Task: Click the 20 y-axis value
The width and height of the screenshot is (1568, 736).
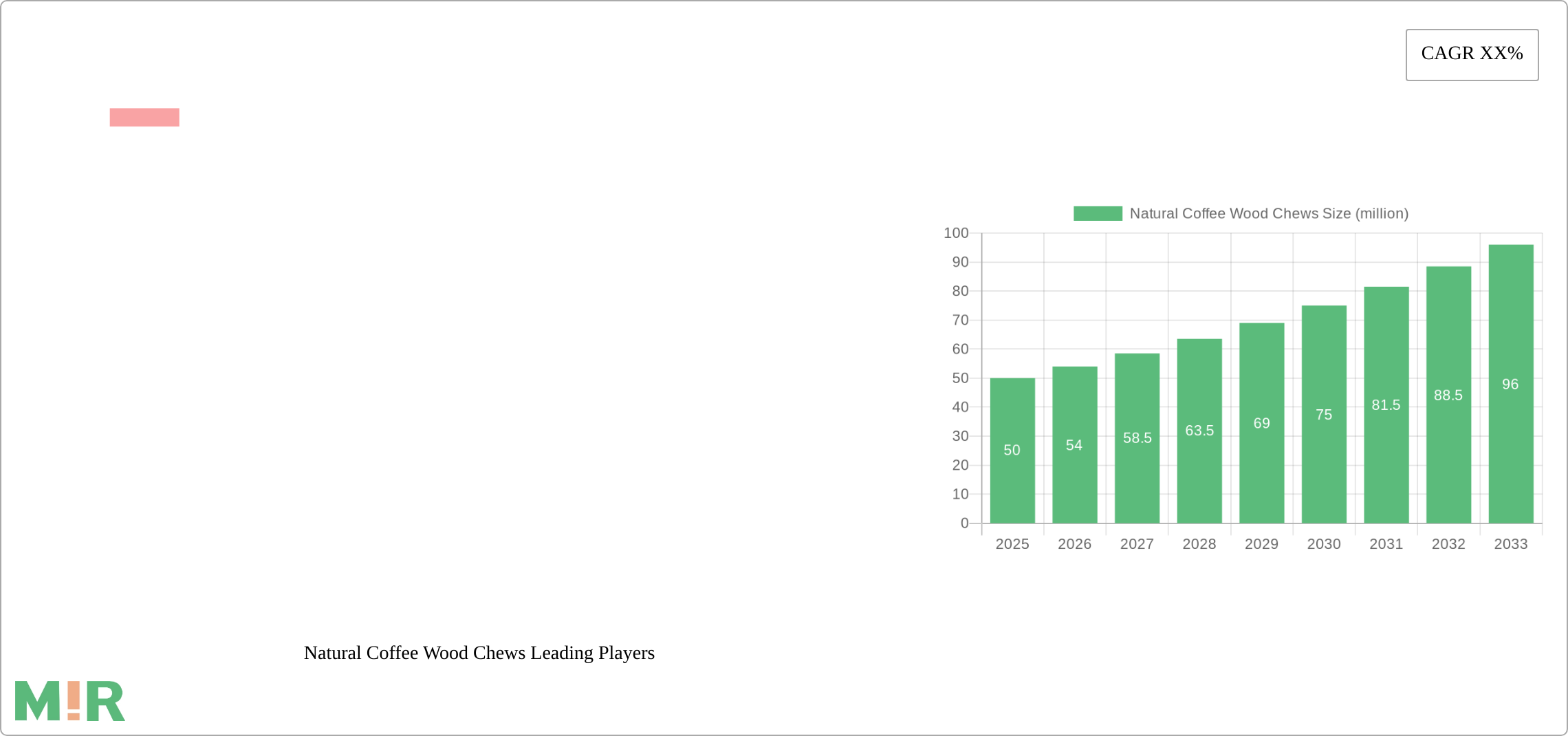Action: click(960, 465)
